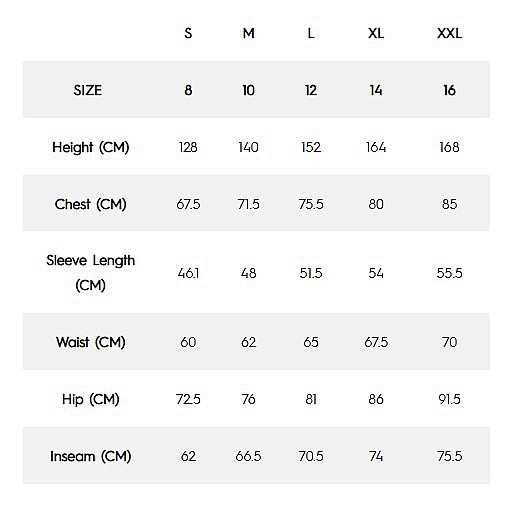The image size is (525, 511).
Task: Click the M column header
Action: (x=248, y=33)
